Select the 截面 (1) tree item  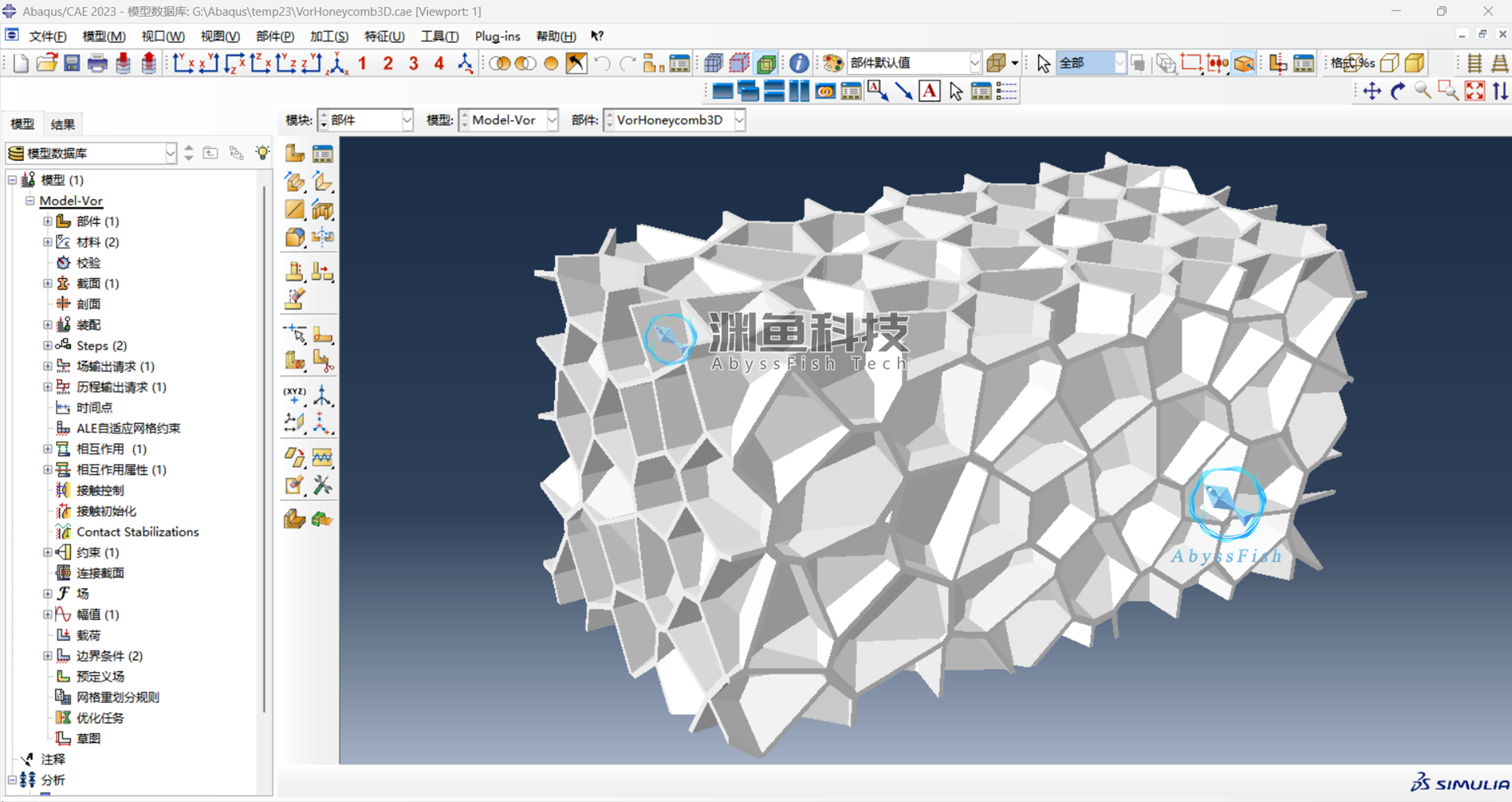98,283
